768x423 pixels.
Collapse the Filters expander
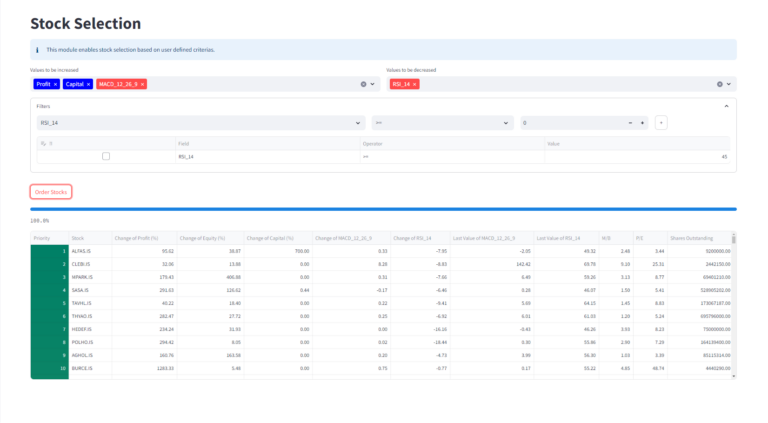[x=725, y=105]
